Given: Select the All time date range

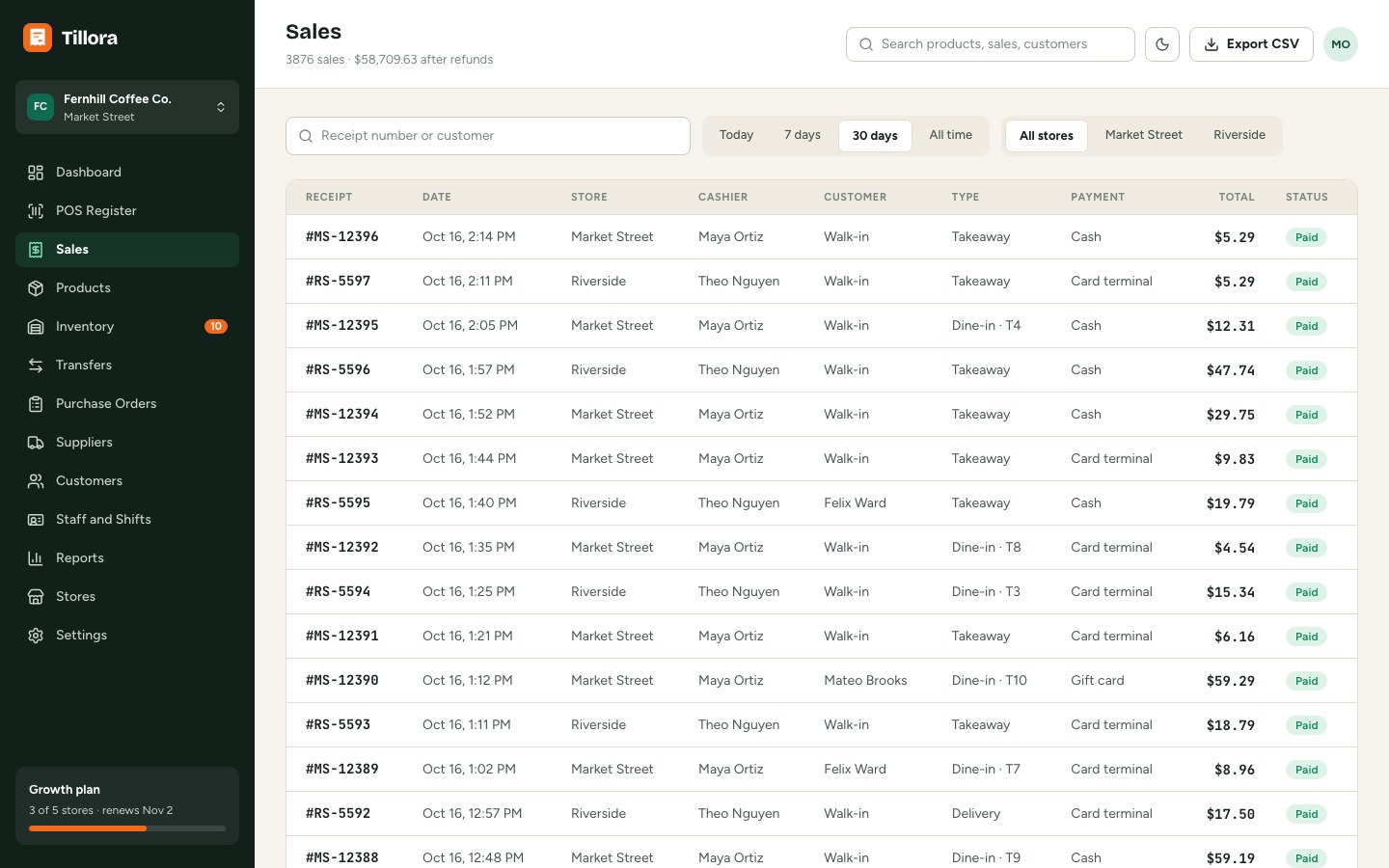Looking at the screenshot, I should click(x=951, y=136).
